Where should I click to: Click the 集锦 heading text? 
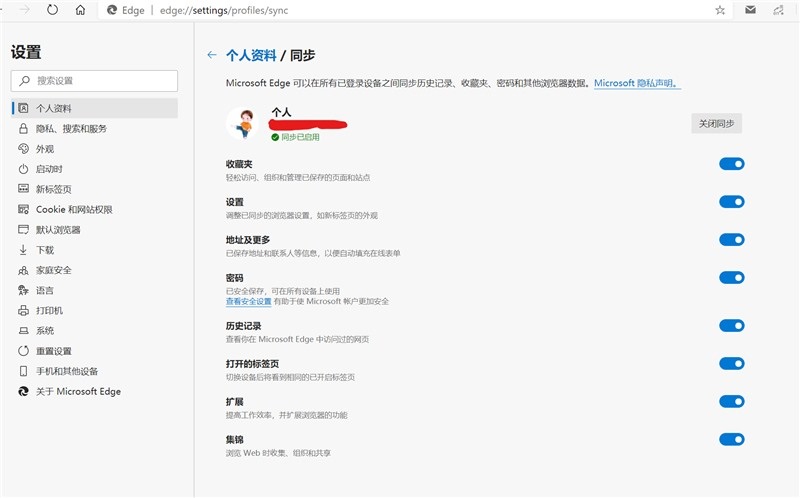coord(235,440)
